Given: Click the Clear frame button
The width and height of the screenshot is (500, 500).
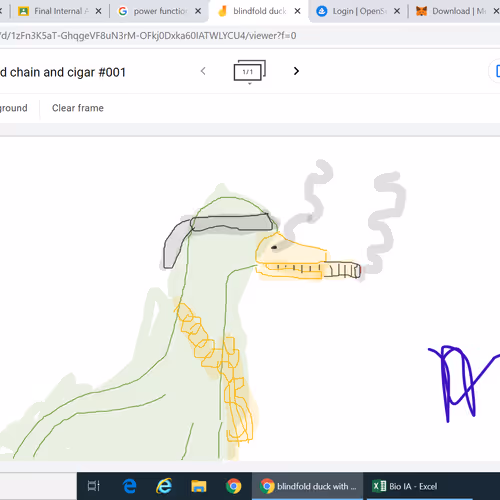Looking at the screenshot, I should (78, 108).
